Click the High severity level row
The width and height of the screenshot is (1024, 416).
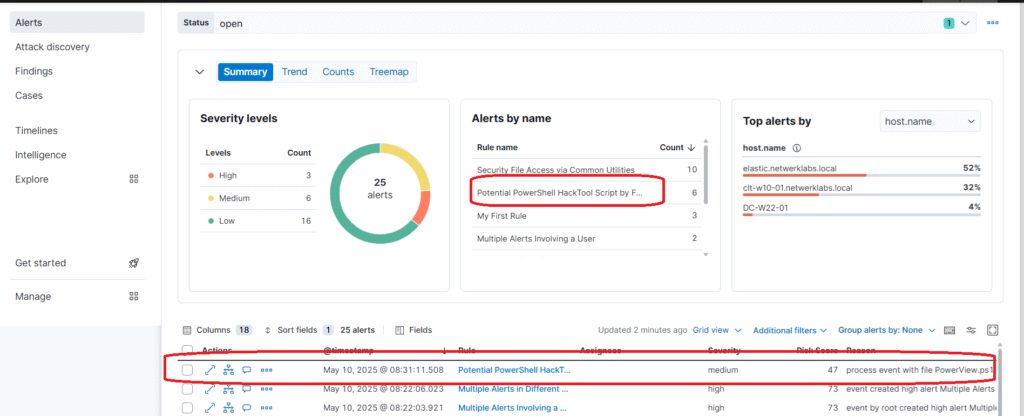coord(258,176)
